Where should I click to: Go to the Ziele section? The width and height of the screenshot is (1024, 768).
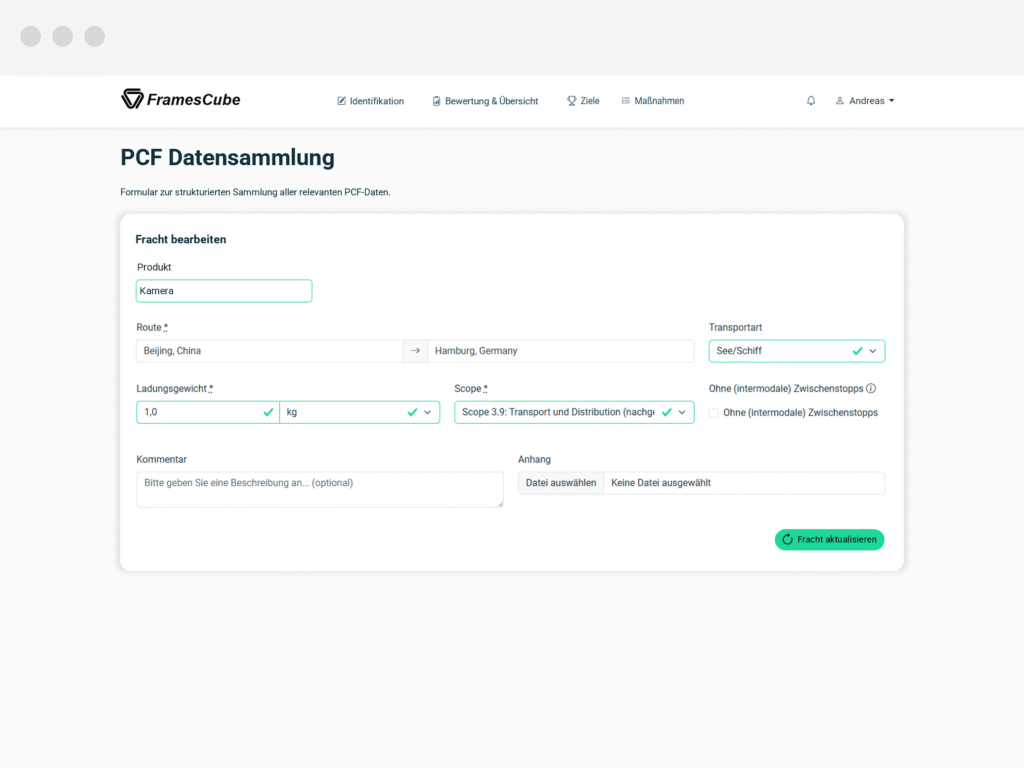[583, 101]
